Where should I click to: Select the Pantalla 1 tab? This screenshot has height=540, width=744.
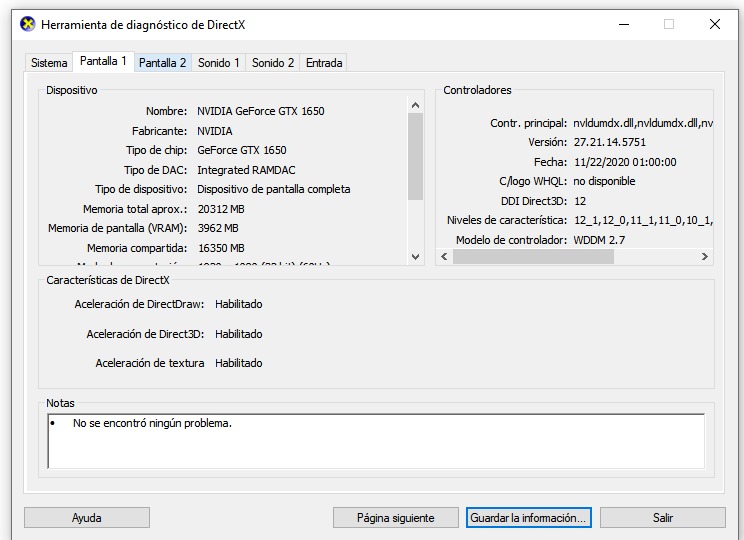[x=103, y=61]
